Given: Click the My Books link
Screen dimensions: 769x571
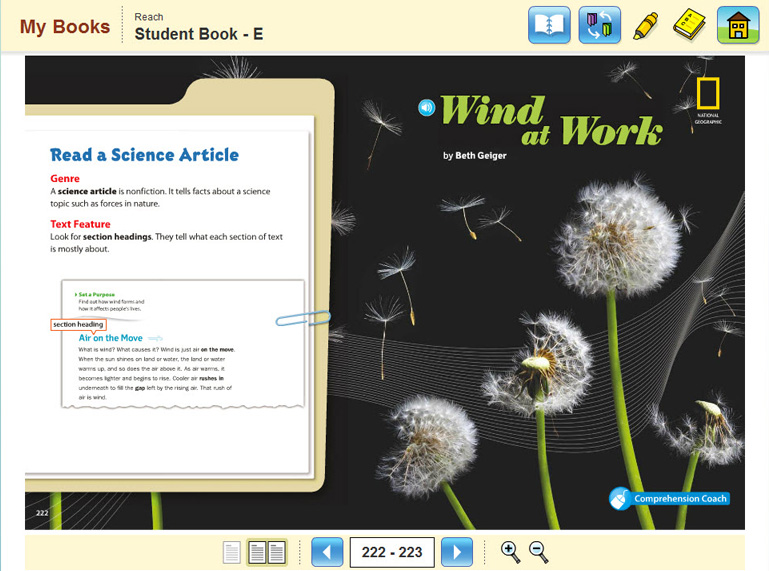Looking at the screenshot, I should click(x=65, y=27).
